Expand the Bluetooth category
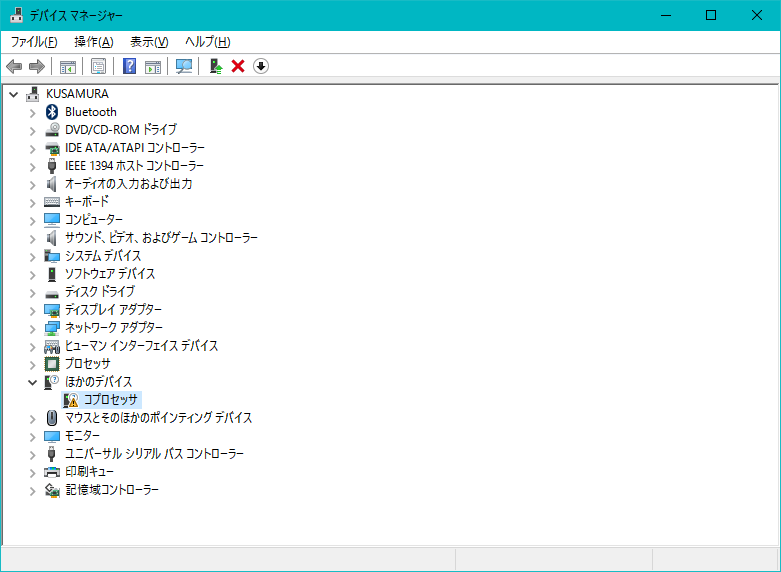781x572 pixels. (x=32, y=113)
